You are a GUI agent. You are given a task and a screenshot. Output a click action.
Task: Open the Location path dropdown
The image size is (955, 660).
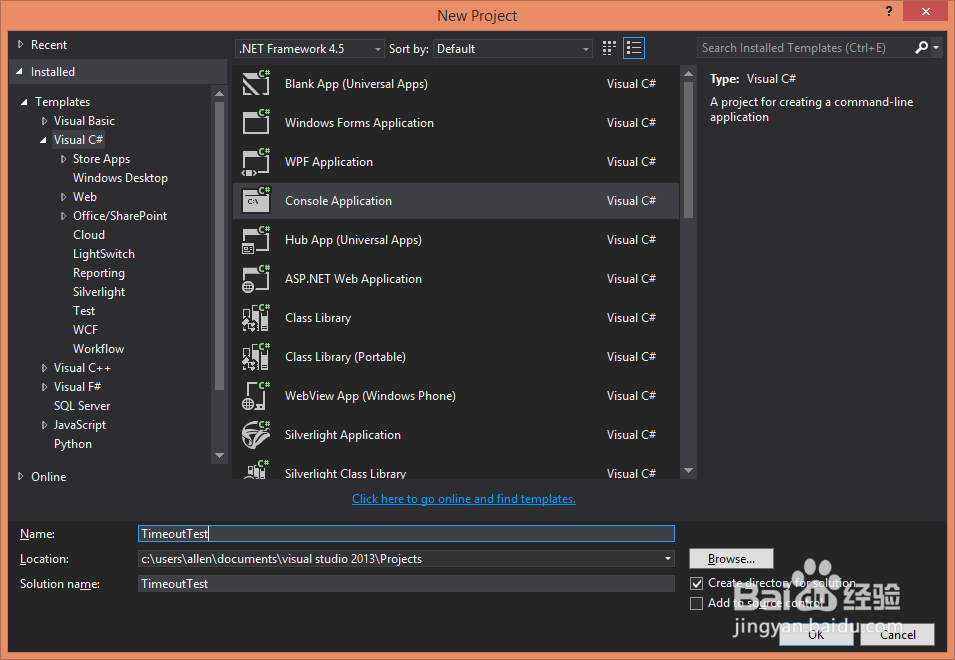668,558
